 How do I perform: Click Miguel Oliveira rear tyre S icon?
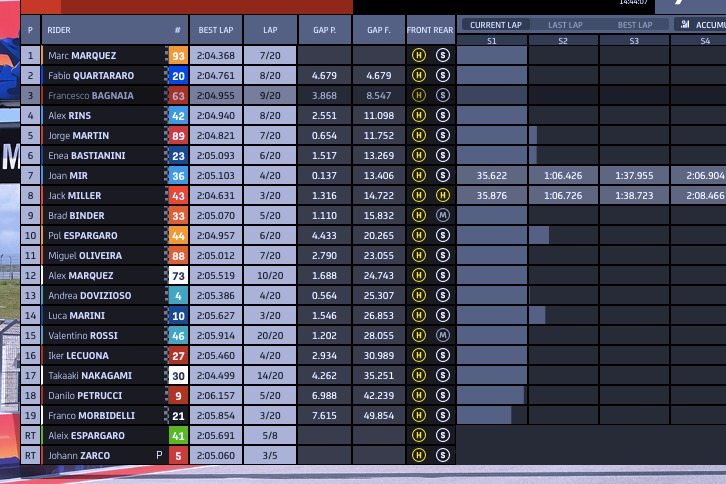pyautogui.click(x=443, y=255)
